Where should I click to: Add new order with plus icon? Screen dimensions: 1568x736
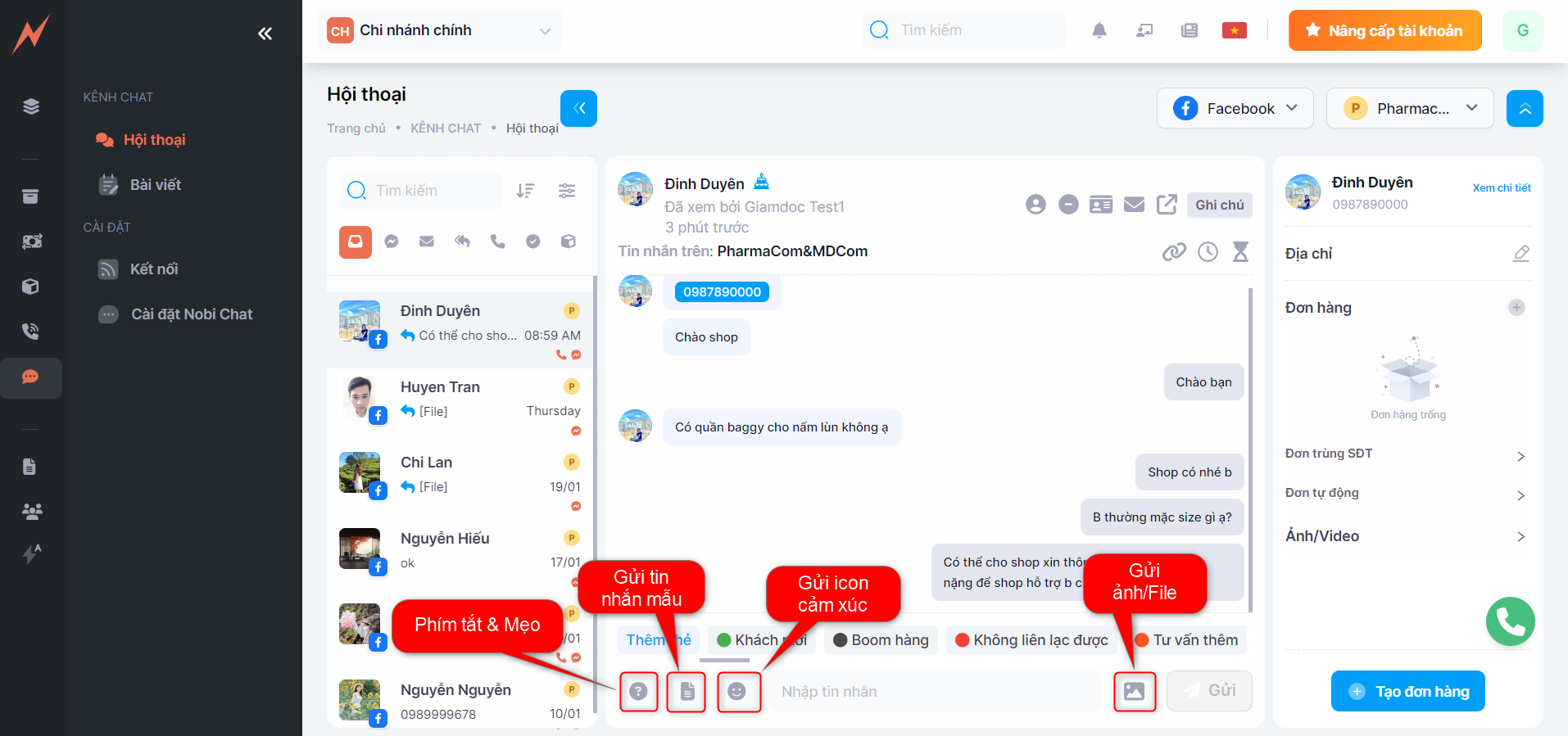(1516, 308)
